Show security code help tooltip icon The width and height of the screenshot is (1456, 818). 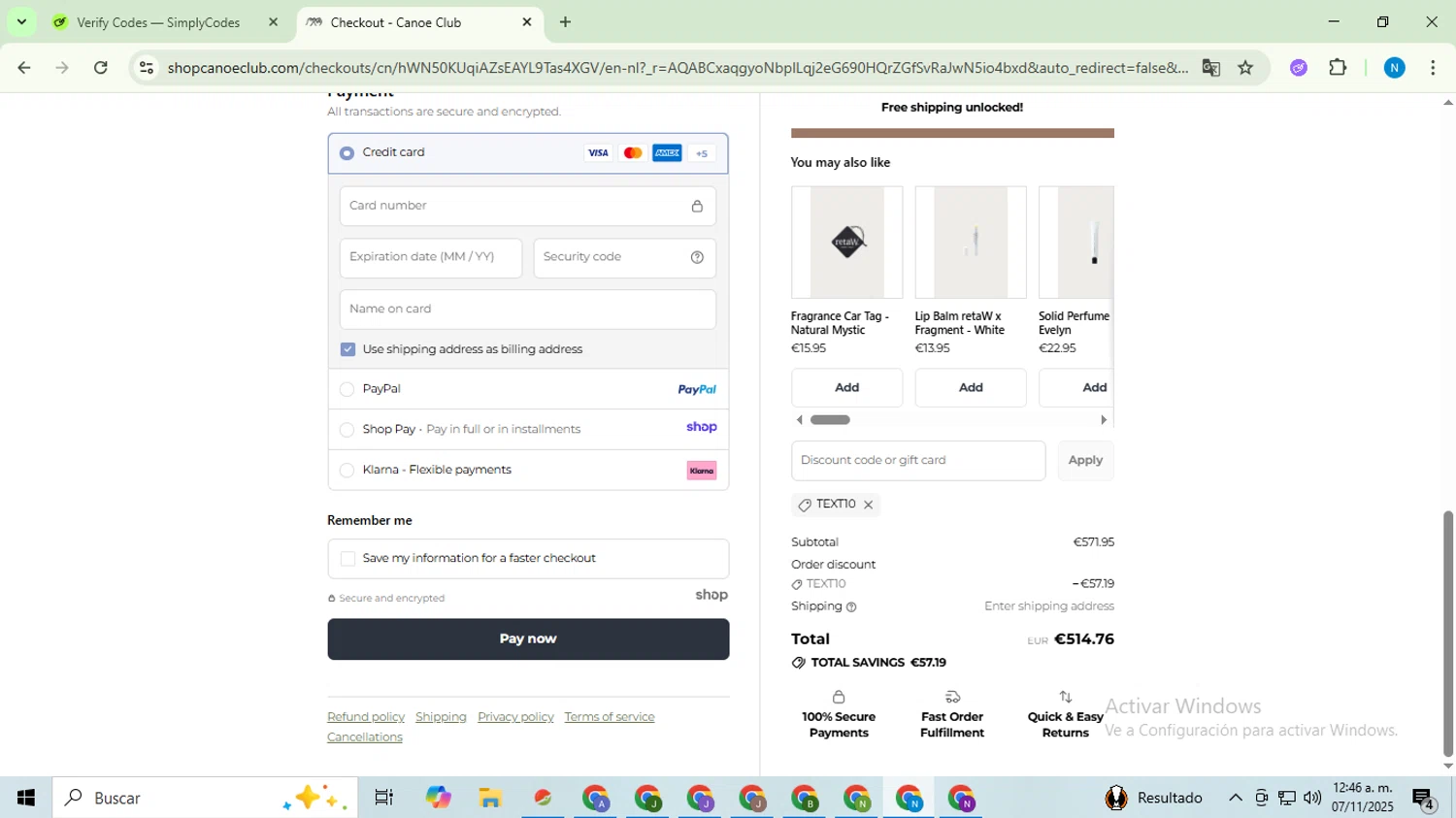click(697, 257)
